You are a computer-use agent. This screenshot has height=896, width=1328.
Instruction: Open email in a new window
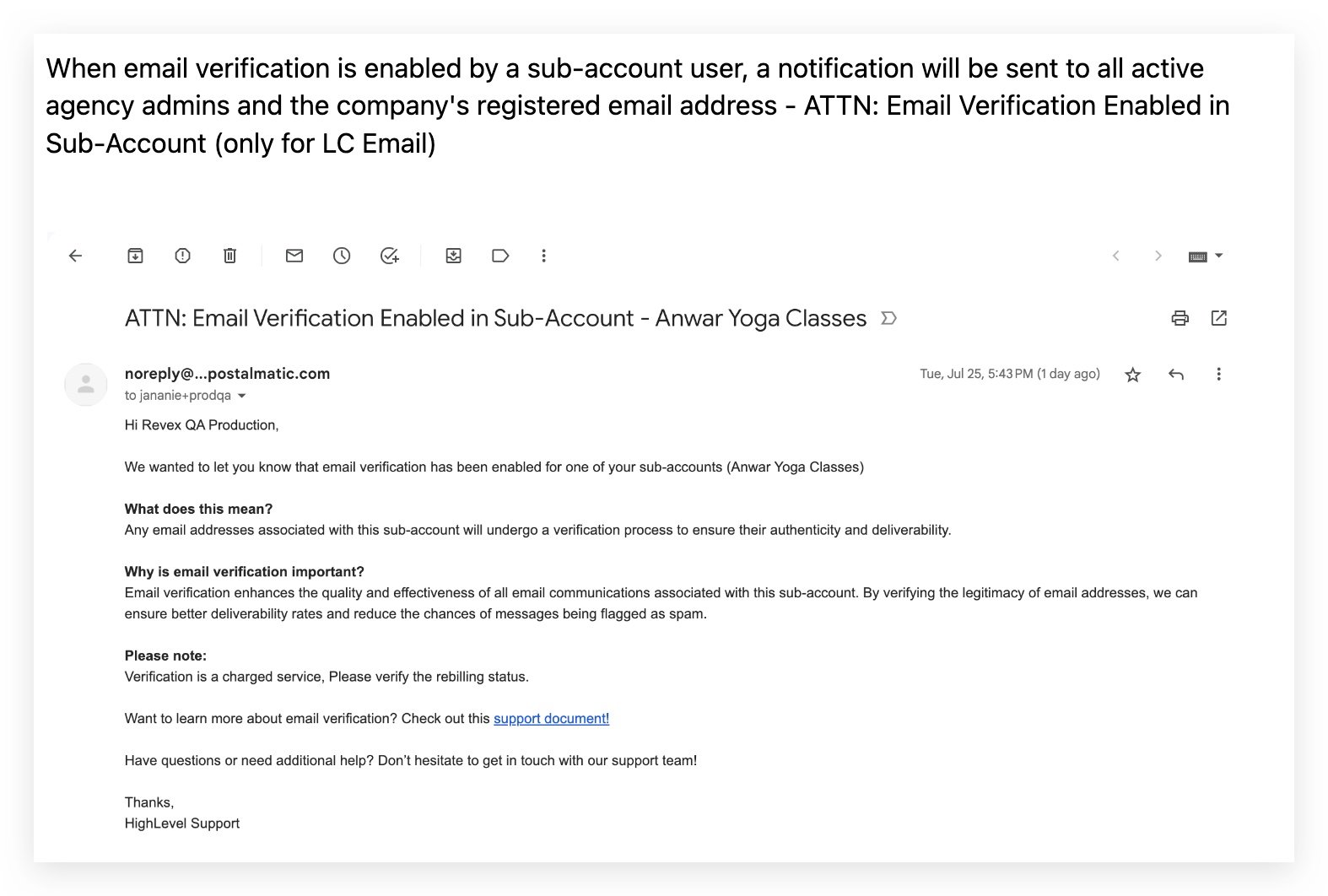pos(1218,318)
